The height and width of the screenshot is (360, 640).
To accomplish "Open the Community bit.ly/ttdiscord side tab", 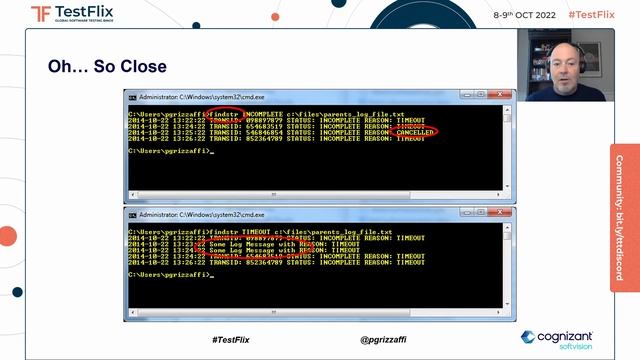I will [x=625, y=218].
